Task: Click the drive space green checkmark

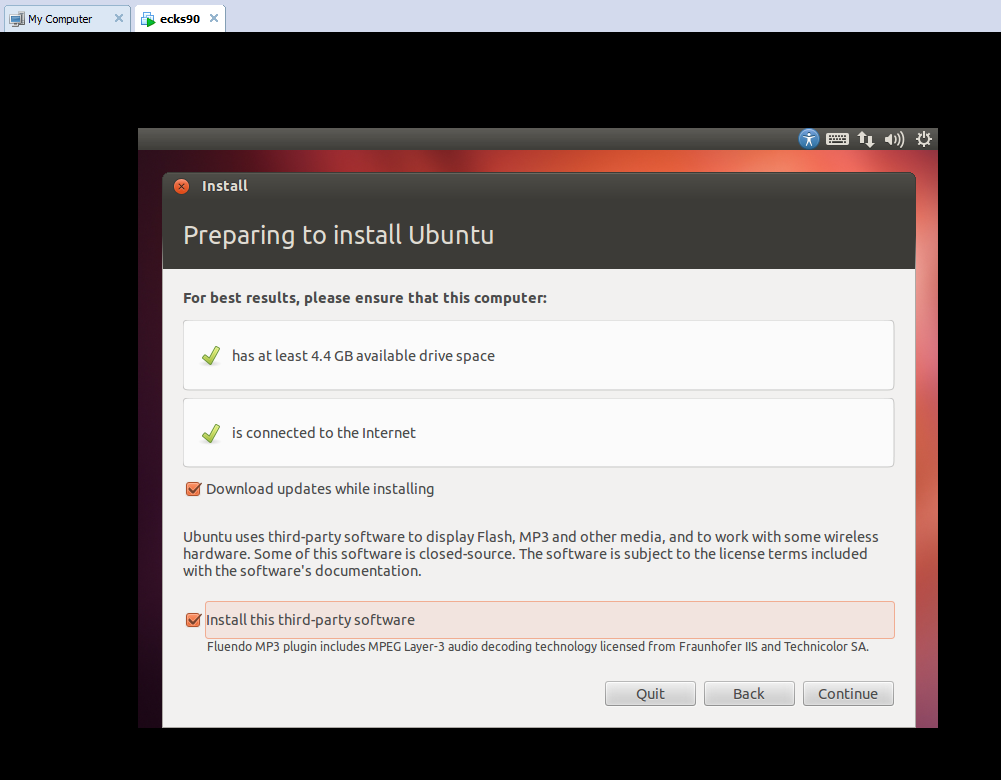Action: [x=211, y=356]
